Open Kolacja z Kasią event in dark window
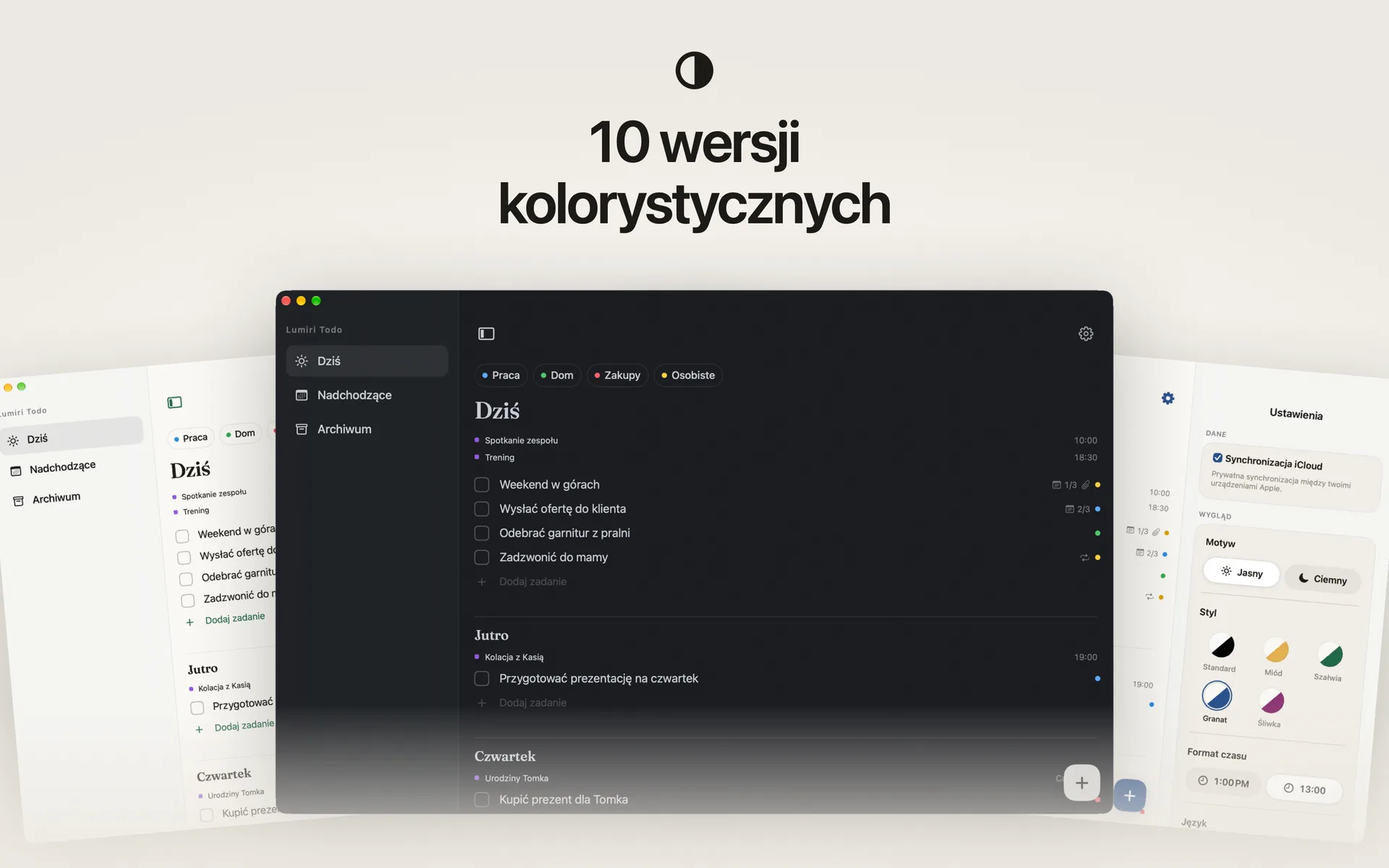The width and height of the screenshot is (1389, 868). pos(514,658)
